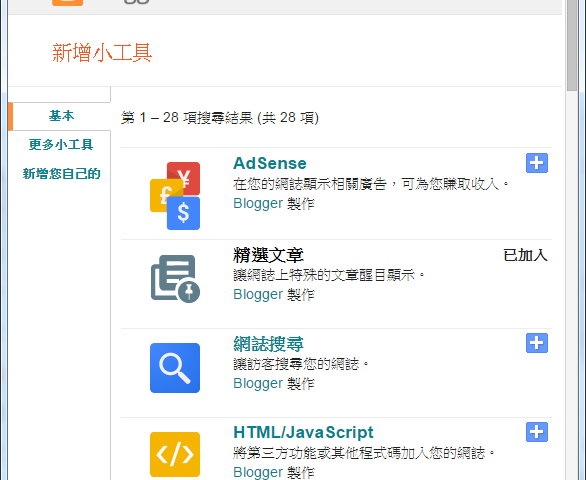Add the AdSense gadget with plus button
586x480 pixels.
click(537, 163)
